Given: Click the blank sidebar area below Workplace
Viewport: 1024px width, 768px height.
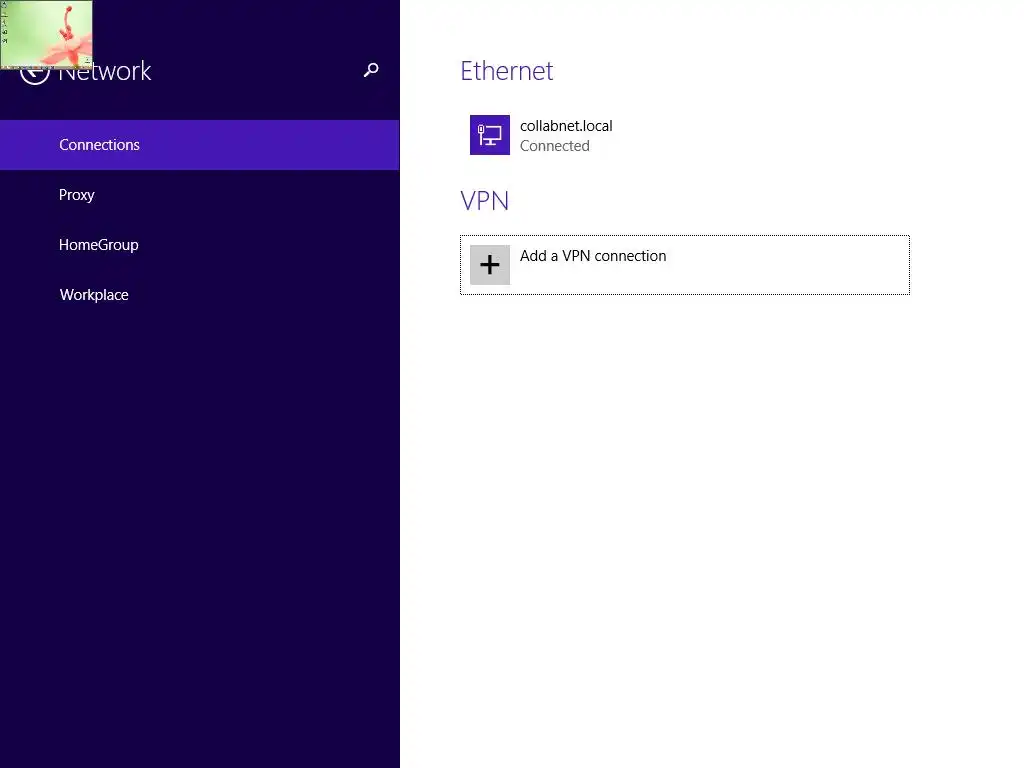Looking at the screenshot, I should (x=200, y=500).
